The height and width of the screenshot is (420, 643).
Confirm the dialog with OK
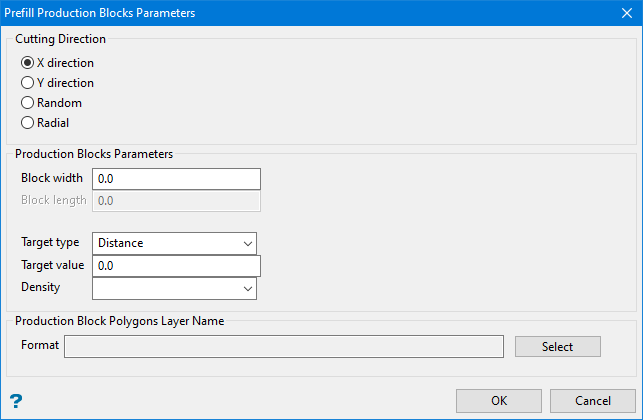pyautogui.click(x=499, y=401)
